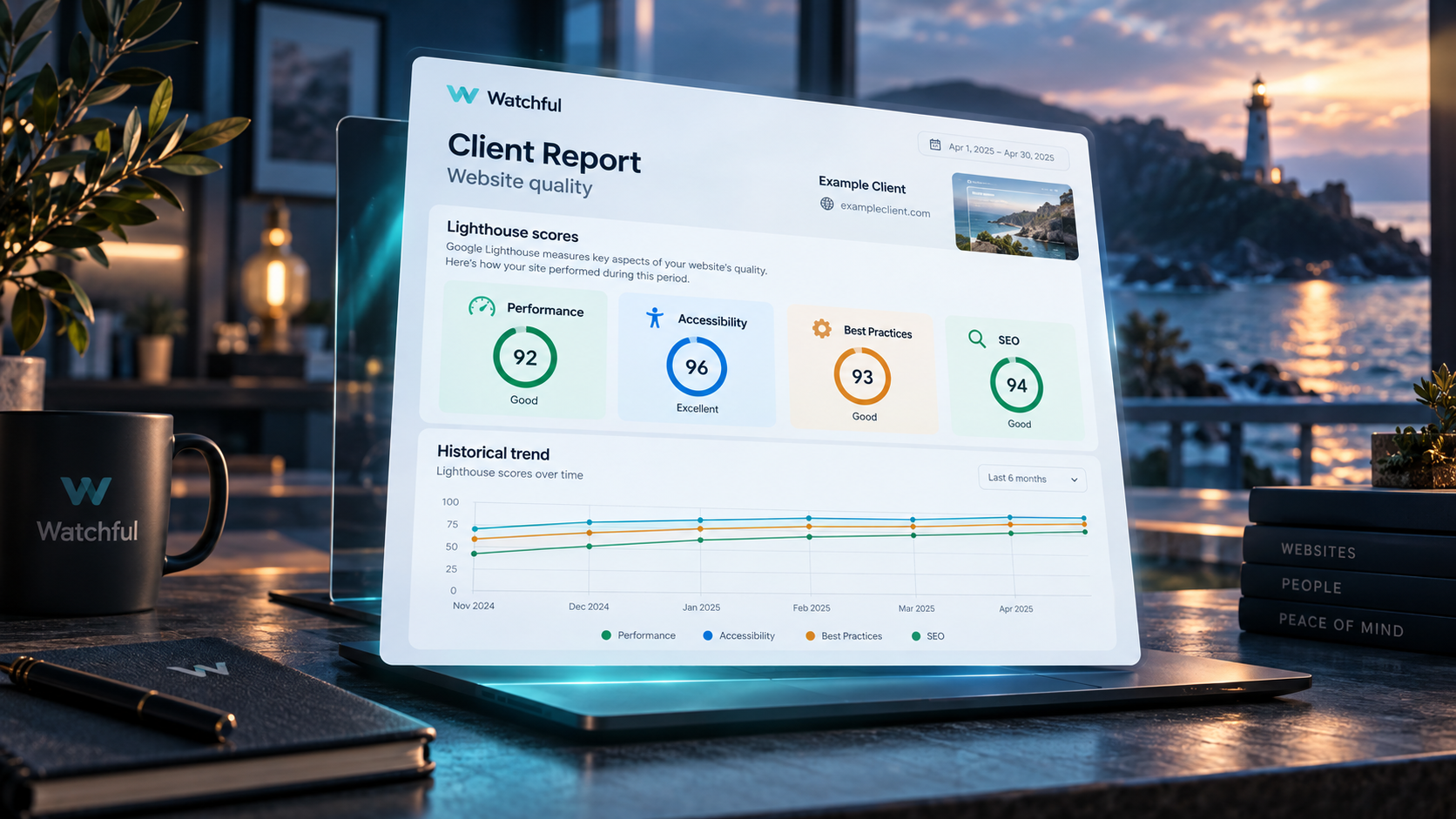Toggle the Accessibility legend item
This screenshot has height=819, width=1456.
click(738, 635)
